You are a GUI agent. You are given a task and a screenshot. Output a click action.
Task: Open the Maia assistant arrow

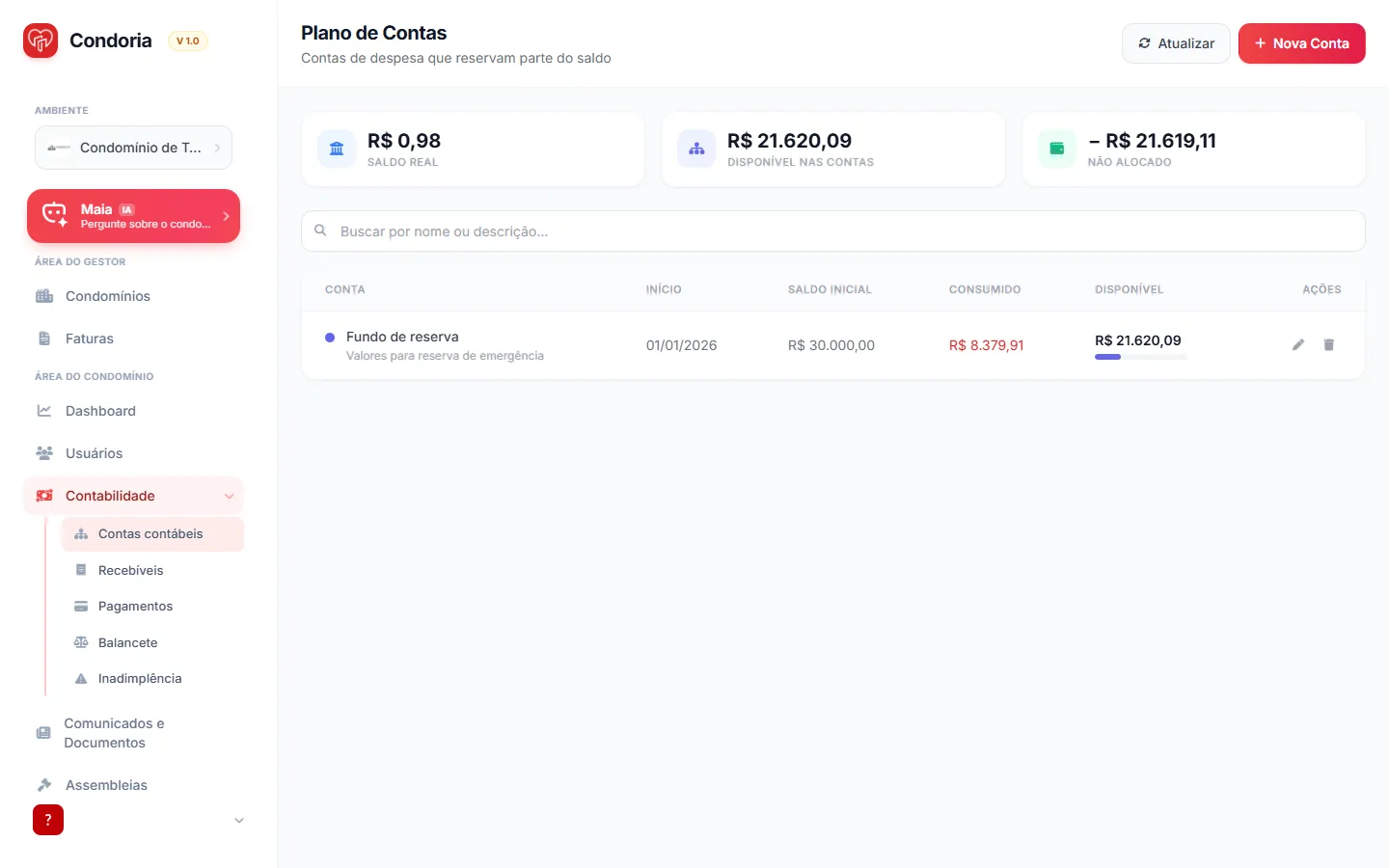point(226,216)
